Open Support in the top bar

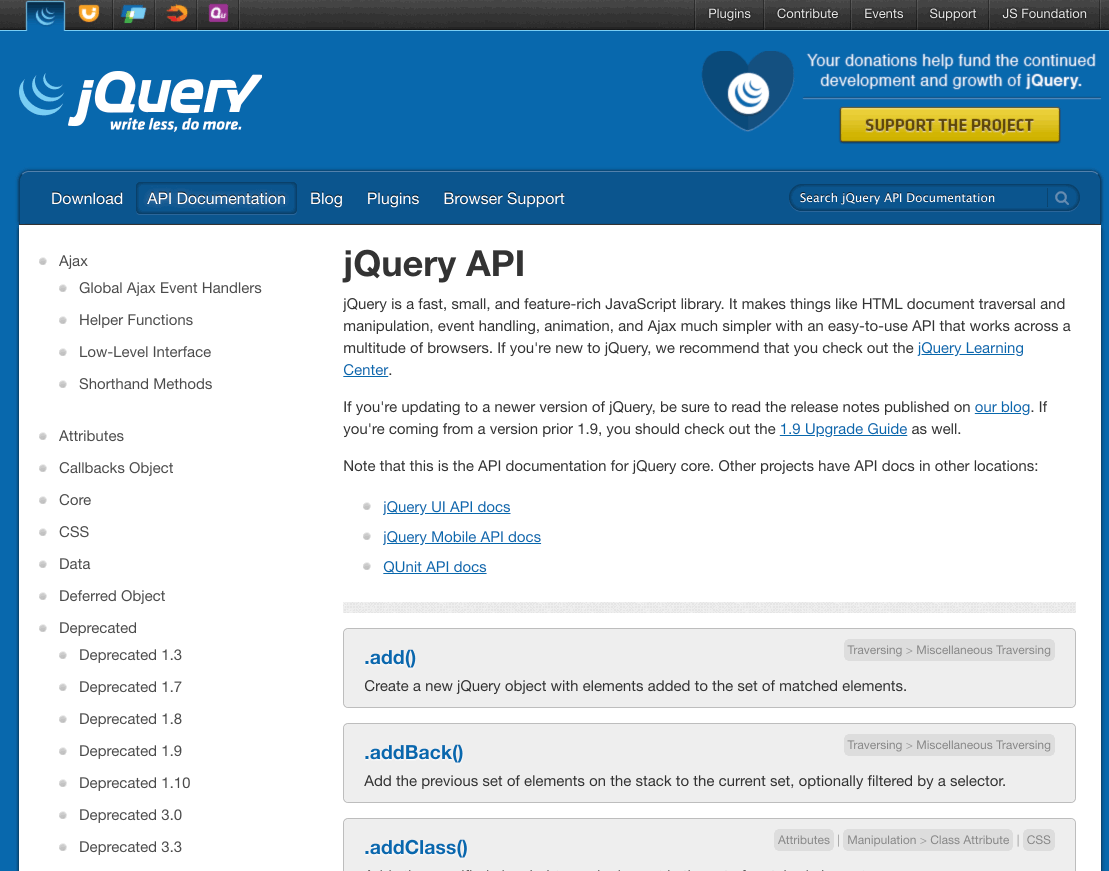[952, 13]
